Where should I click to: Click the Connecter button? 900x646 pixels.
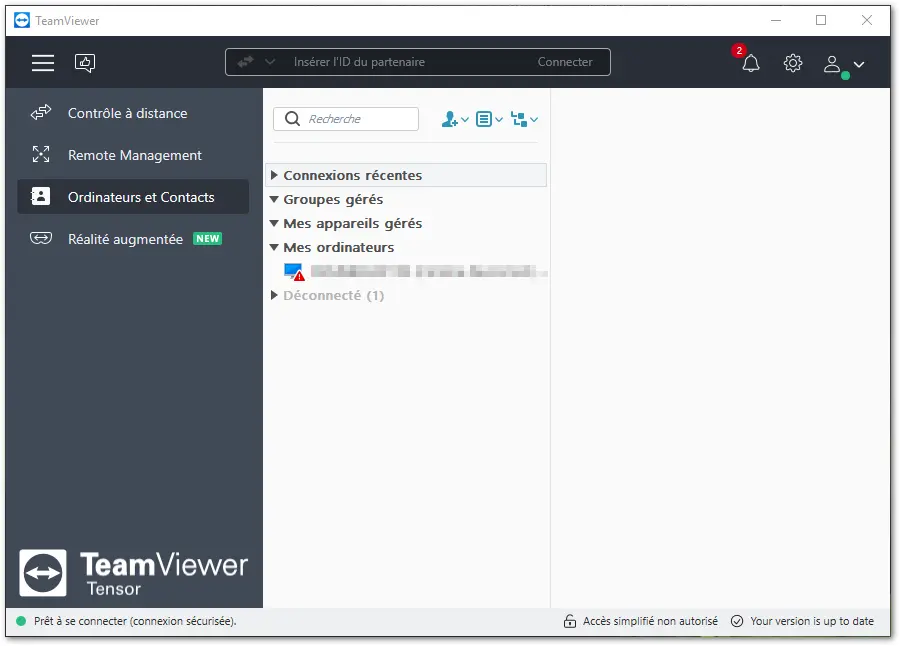coord(565,62)
